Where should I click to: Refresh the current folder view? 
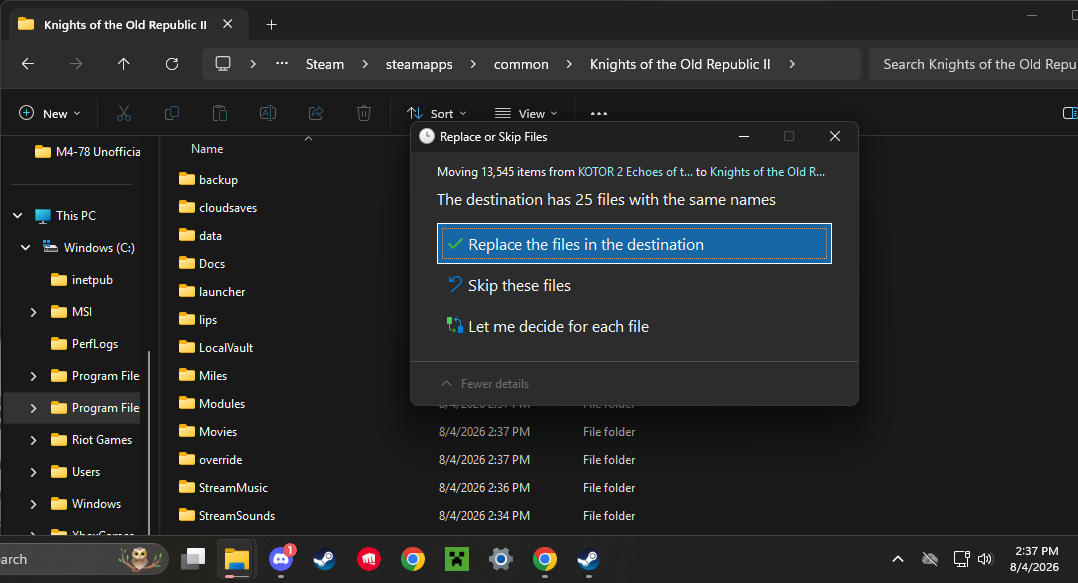tap(172, 64)
